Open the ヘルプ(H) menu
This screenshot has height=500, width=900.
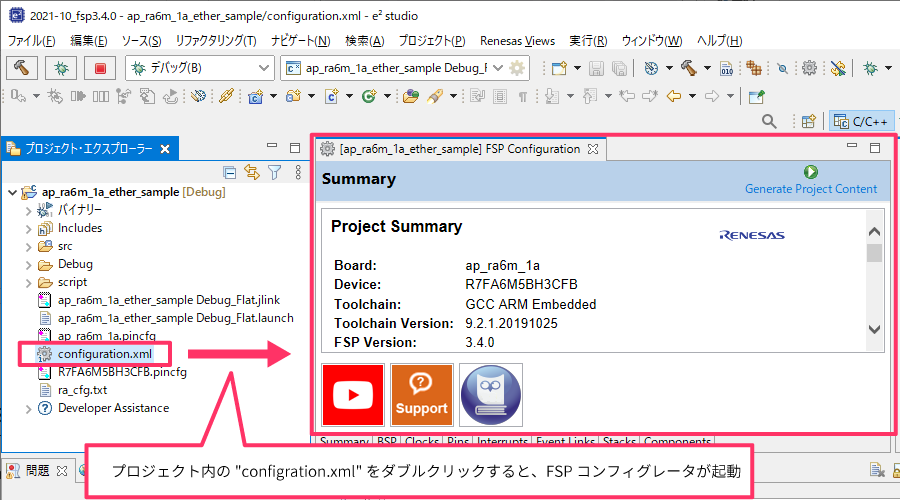(x=719, y=41)
